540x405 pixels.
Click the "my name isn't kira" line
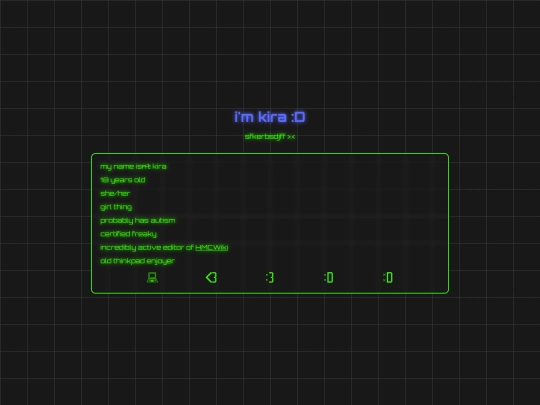[x=133, y=167]
